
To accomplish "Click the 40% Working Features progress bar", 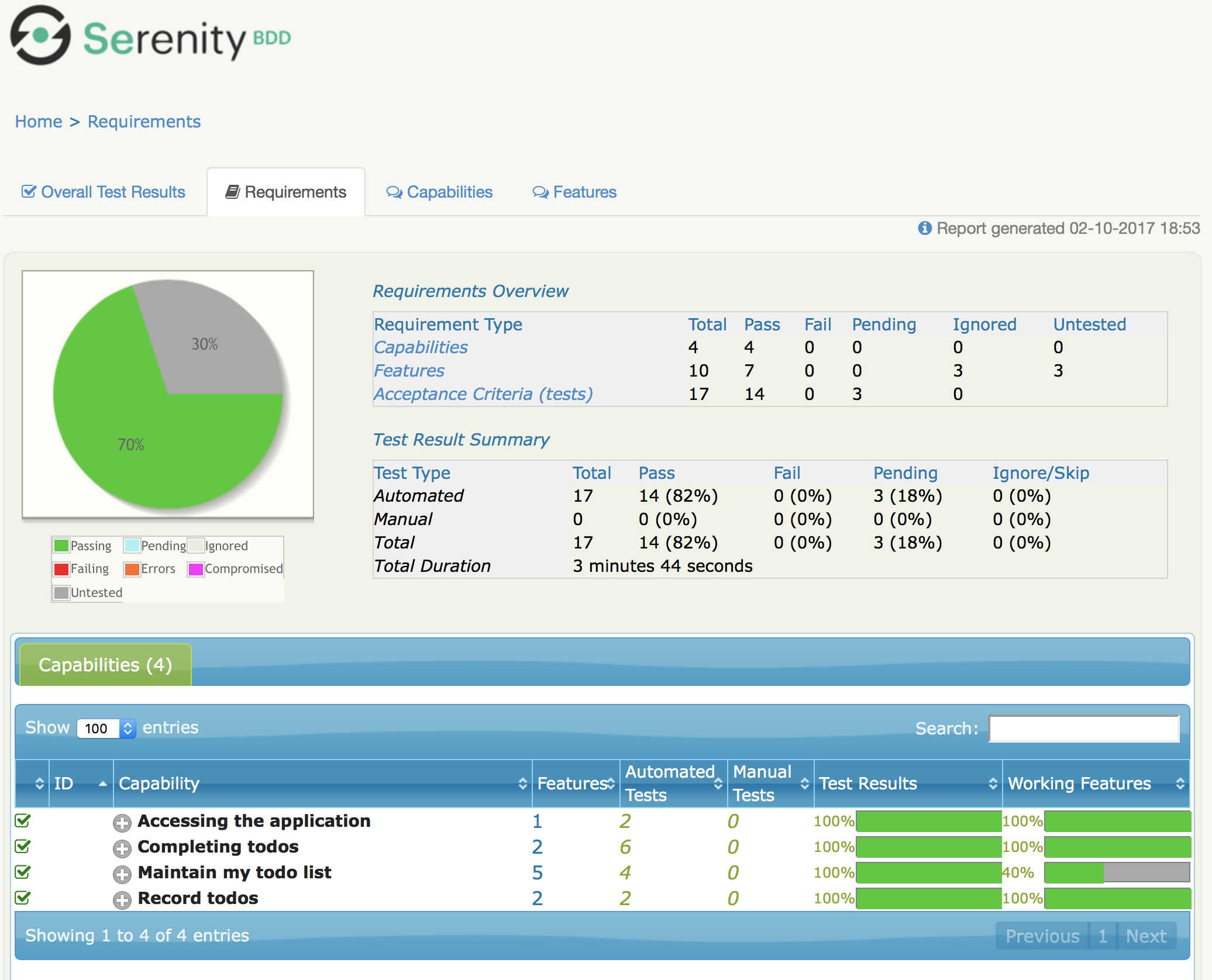I will click(x=1117, y=872).
